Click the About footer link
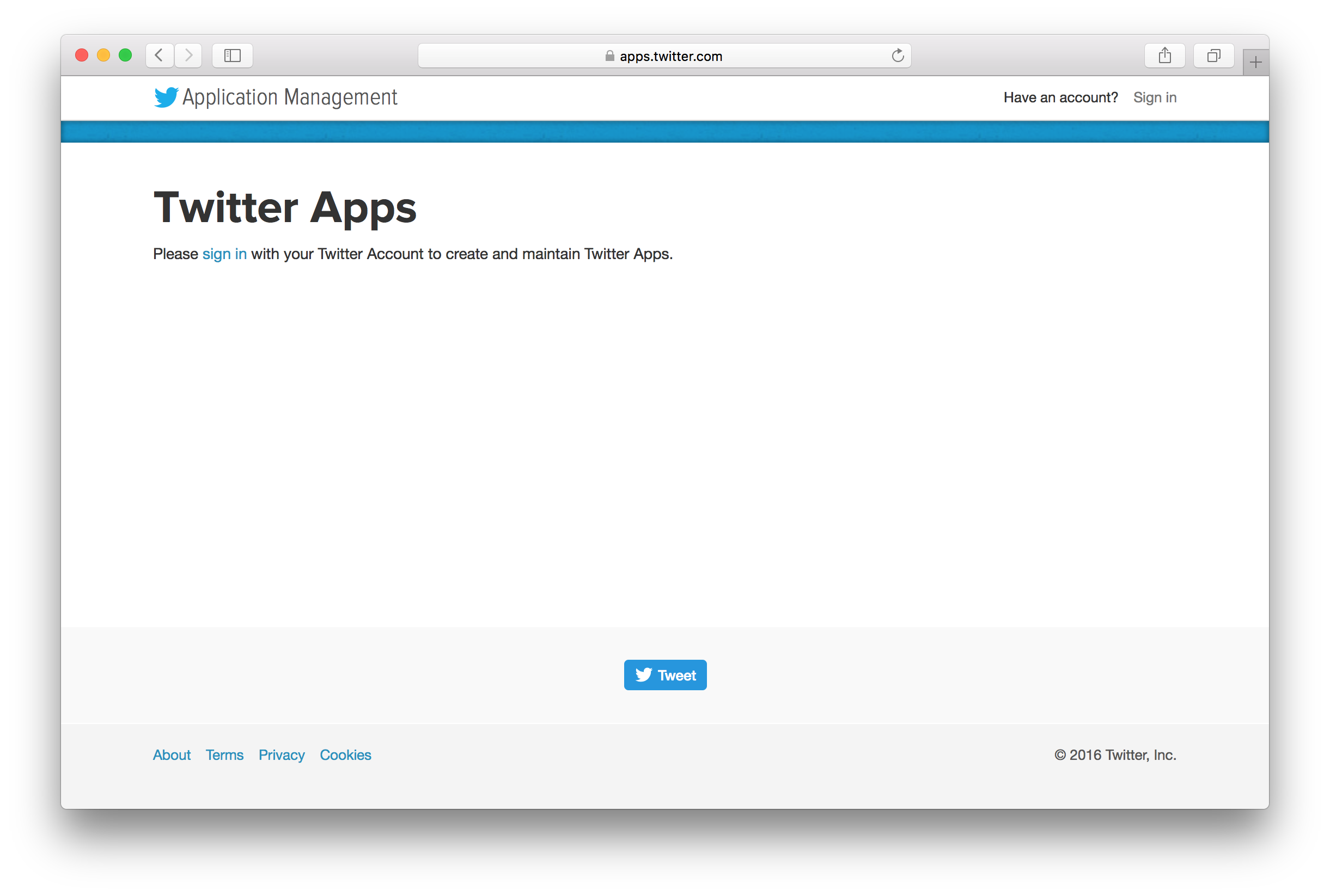This screenshot has height=896, width=1330. coord(171,755)
